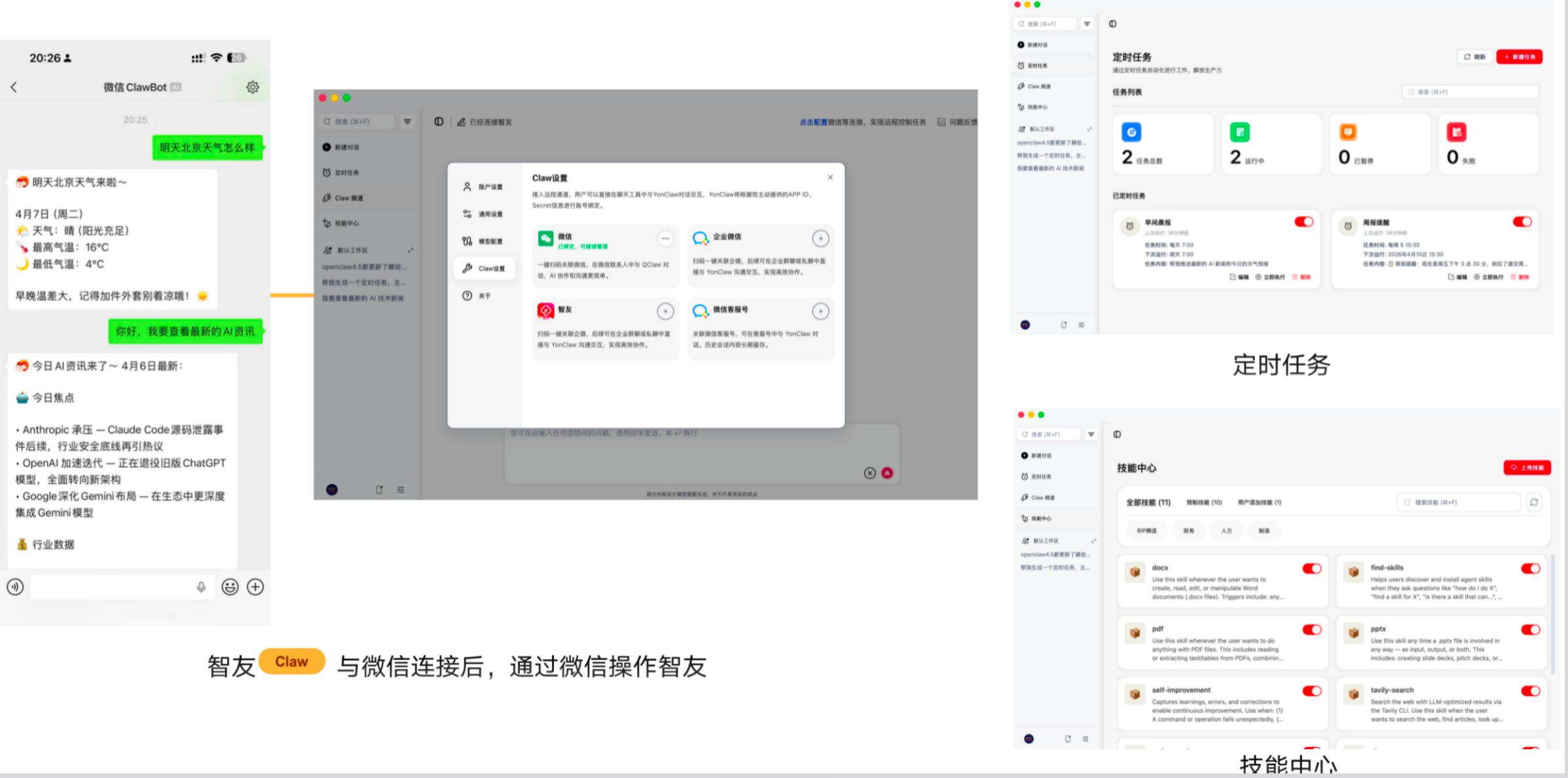Open the more options menu on 微信 card

pos(665,238)
